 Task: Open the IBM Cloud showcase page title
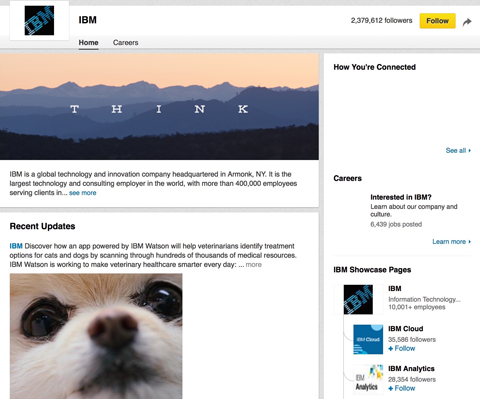[406, 329]
